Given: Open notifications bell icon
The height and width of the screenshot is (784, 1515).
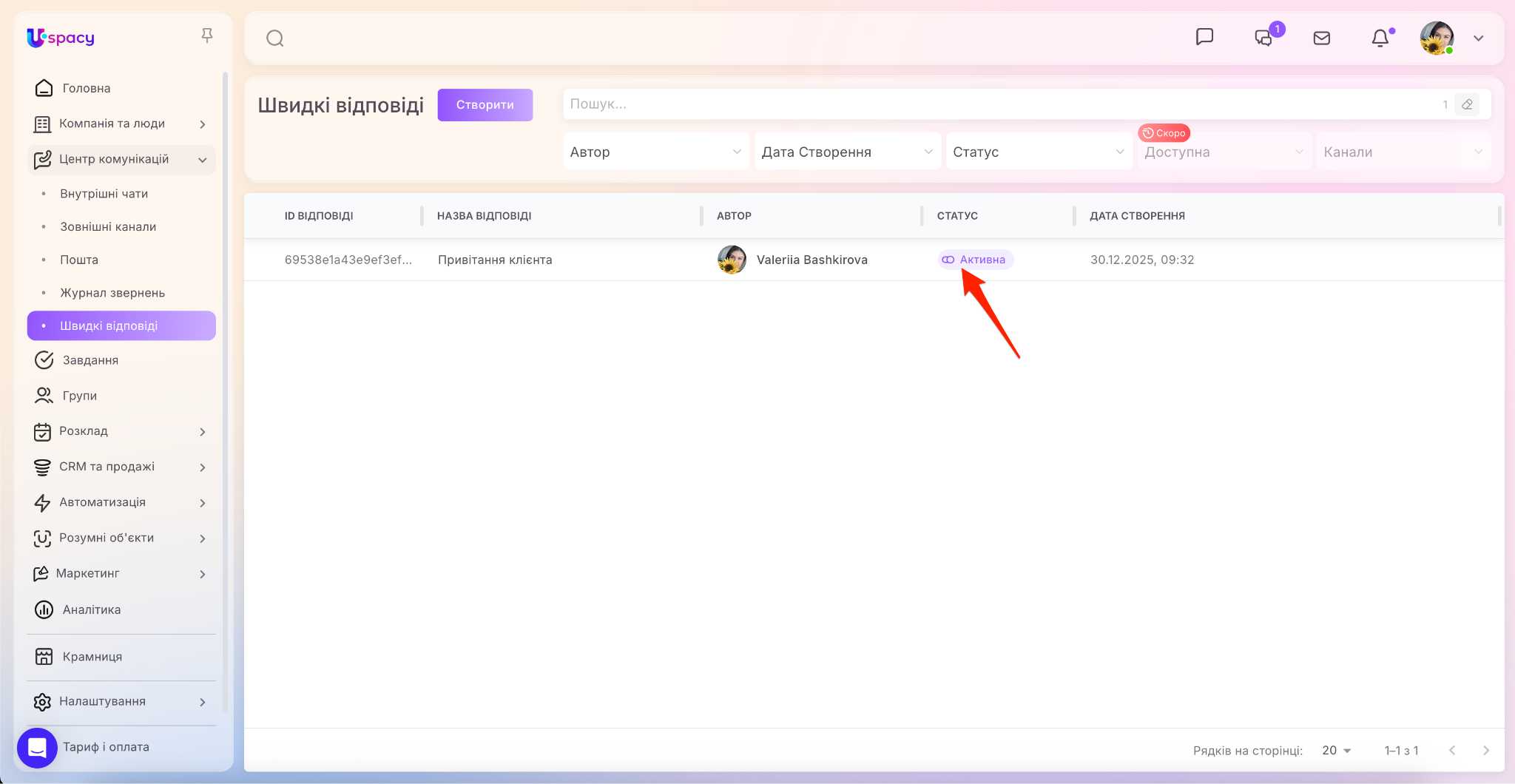Looking at the screenshot, I should point(1380,38).
